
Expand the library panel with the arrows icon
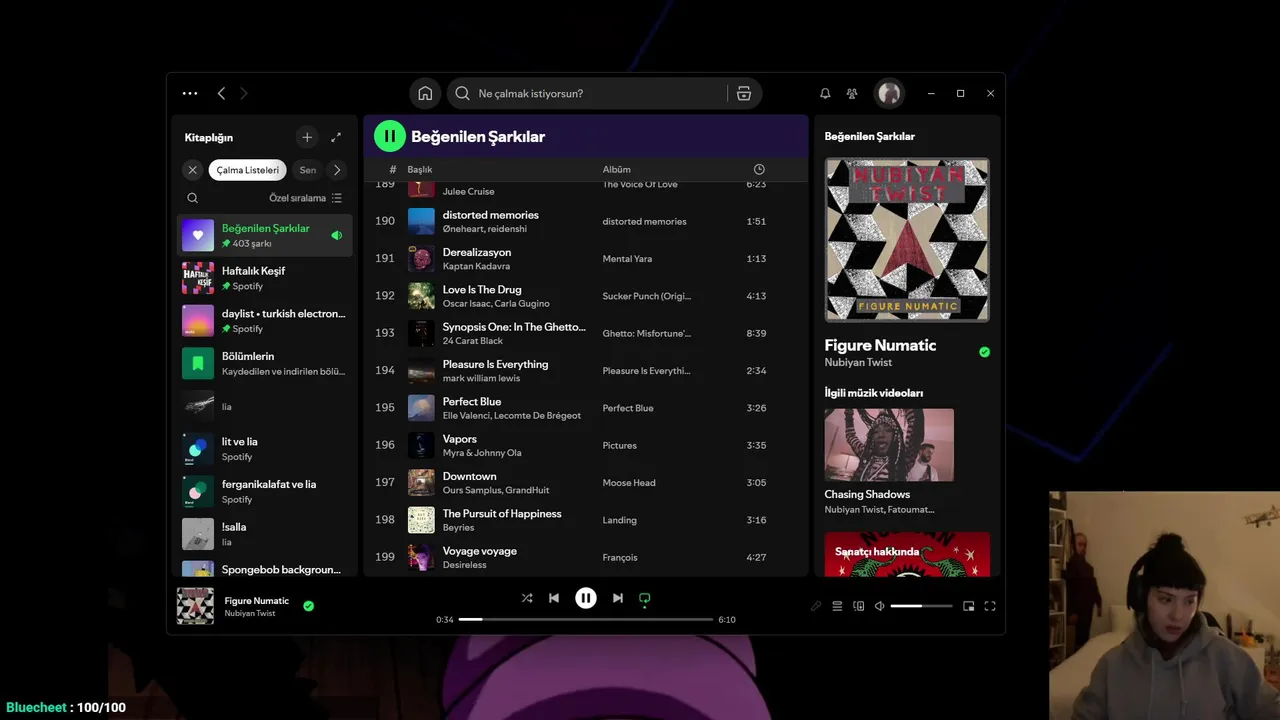[336, 137]
